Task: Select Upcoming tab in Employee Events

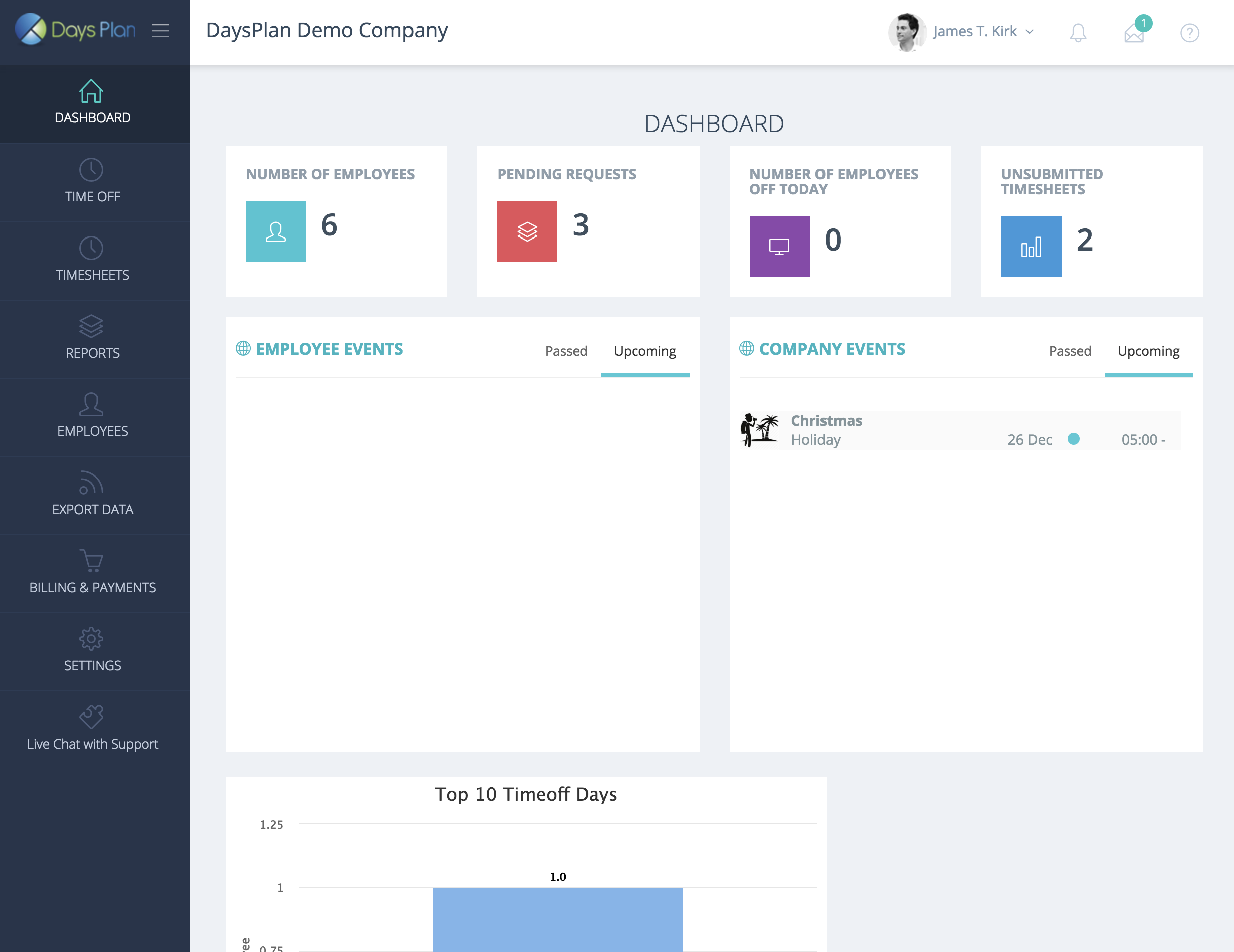Action: (645, 351)
